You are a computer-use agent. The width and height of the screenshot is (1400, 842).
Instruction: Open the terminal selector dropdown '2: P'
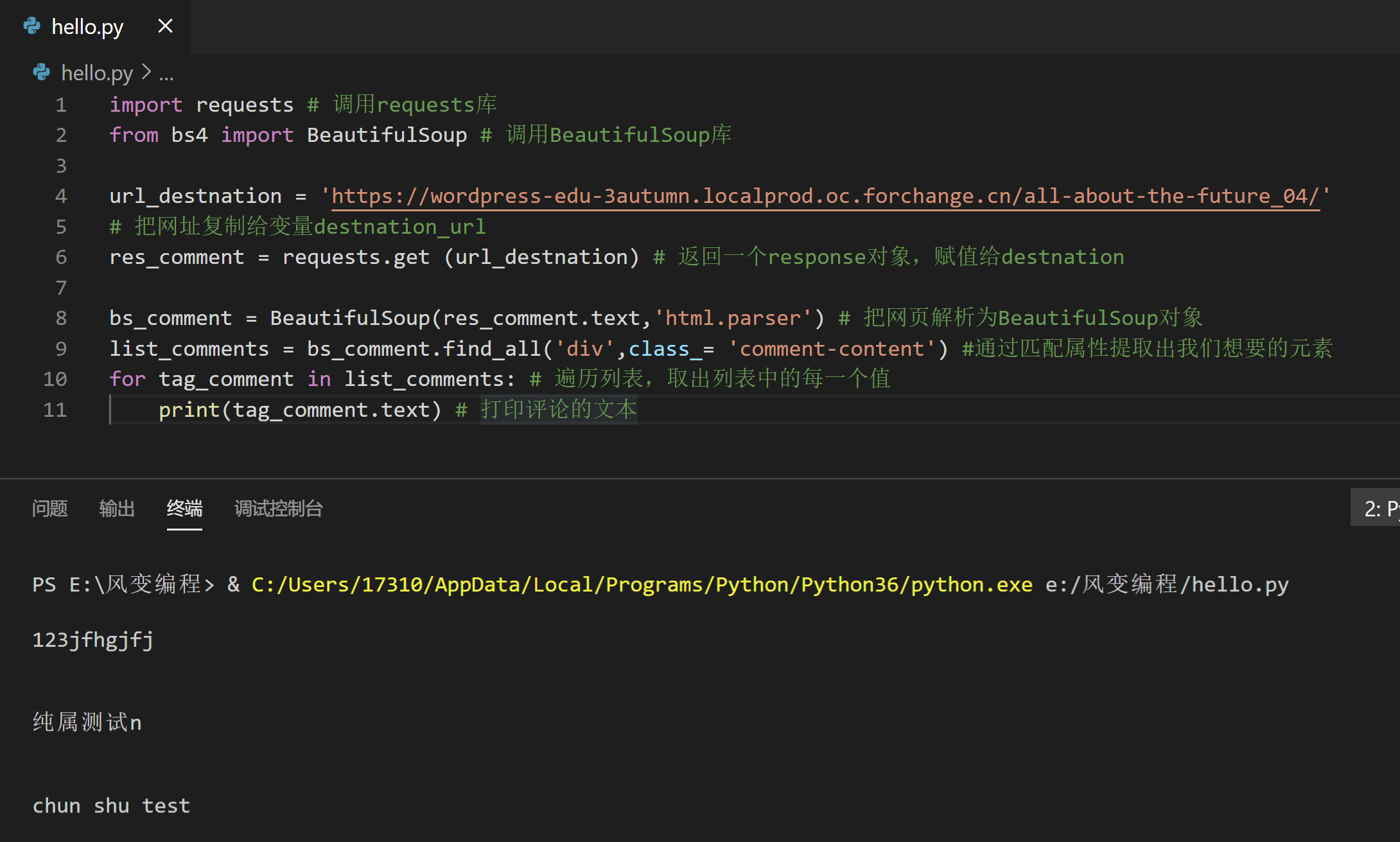[x=1376, y=509]
